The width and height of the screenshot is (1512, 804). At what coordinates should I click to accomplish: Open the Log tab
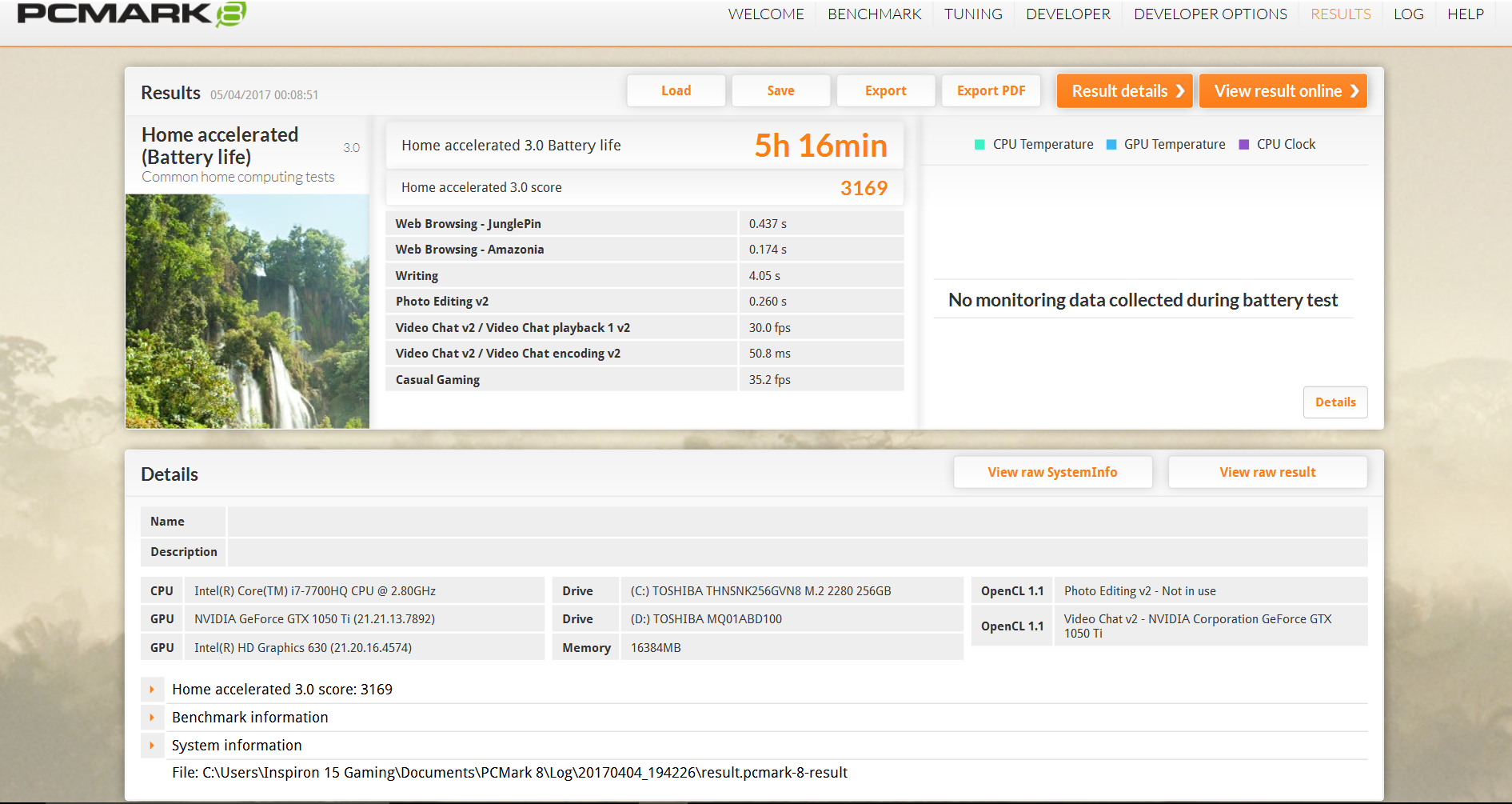[x=1408, y=14]
